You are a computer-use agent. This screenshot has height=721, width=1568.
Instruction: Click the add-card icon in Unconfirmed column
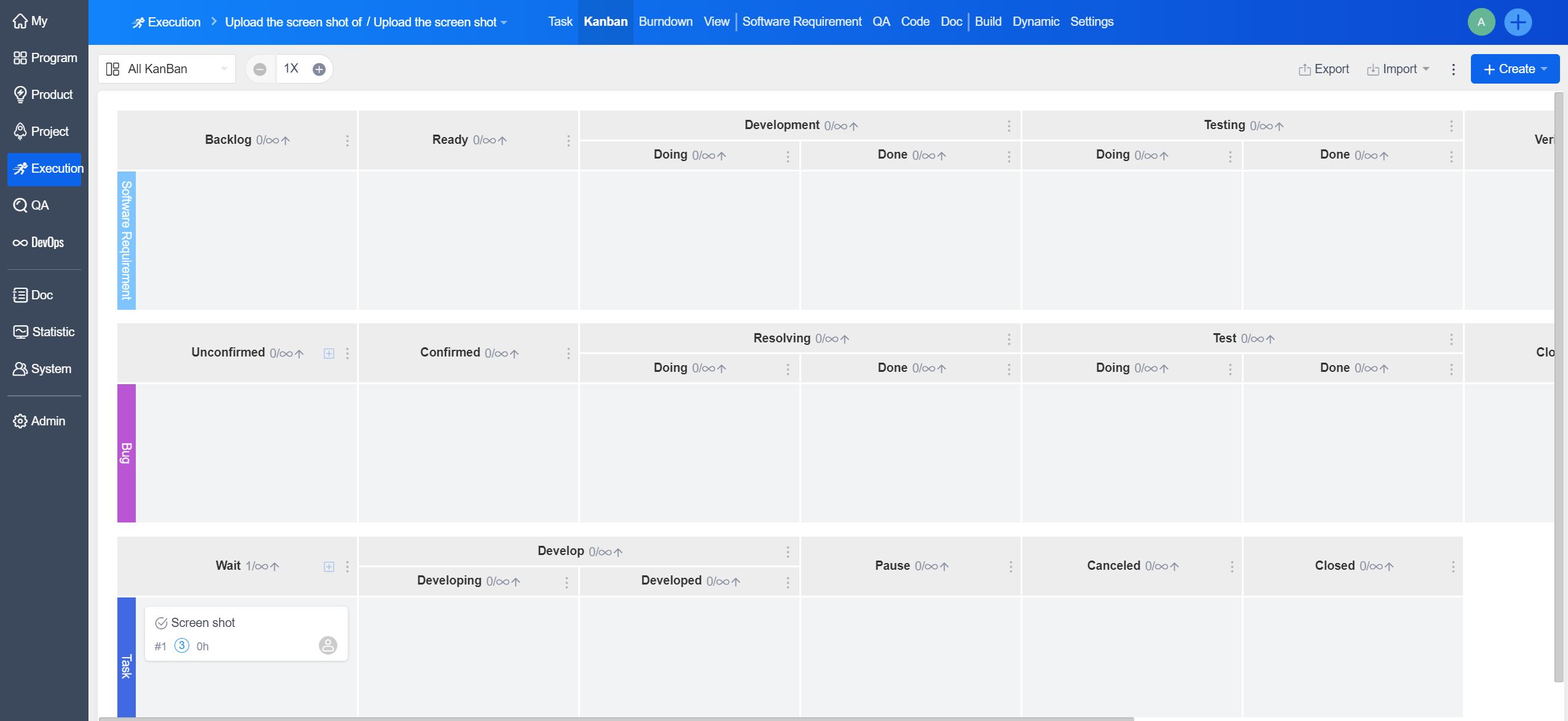pyautogui.click(x=329, y=353)
